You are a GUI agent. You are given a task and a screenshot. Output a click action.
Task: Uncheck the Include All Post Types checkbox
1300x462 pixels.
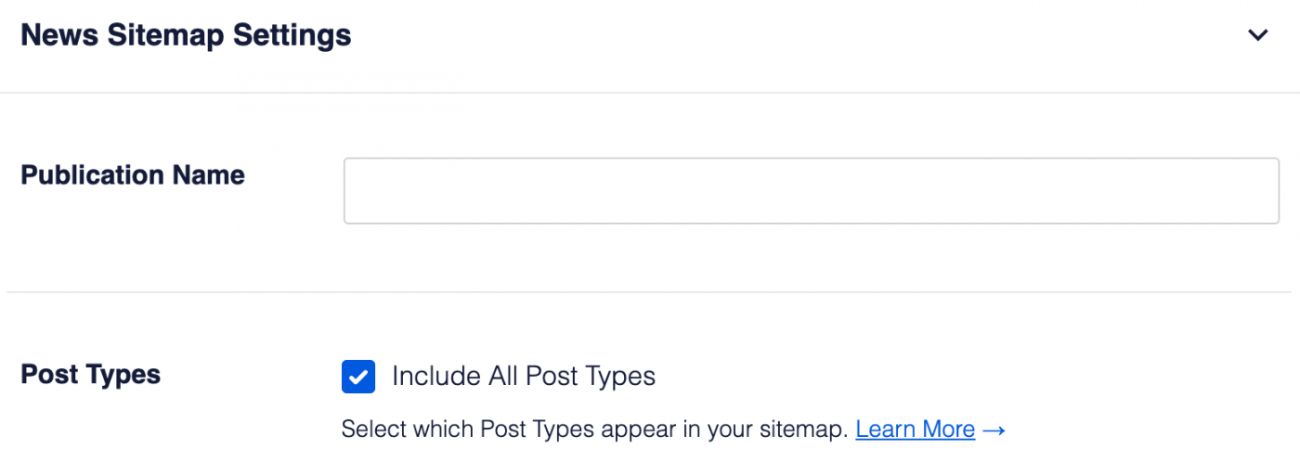click(x=358, y=377)
